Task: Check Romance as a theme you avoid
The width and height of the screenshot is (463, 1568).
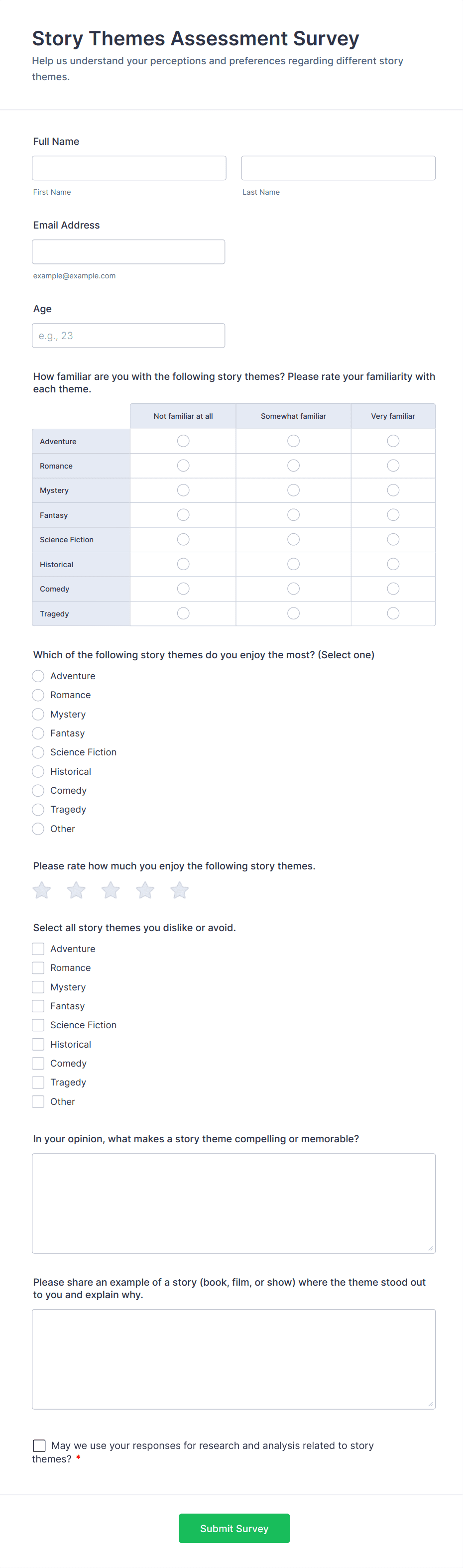Action: 38,967
